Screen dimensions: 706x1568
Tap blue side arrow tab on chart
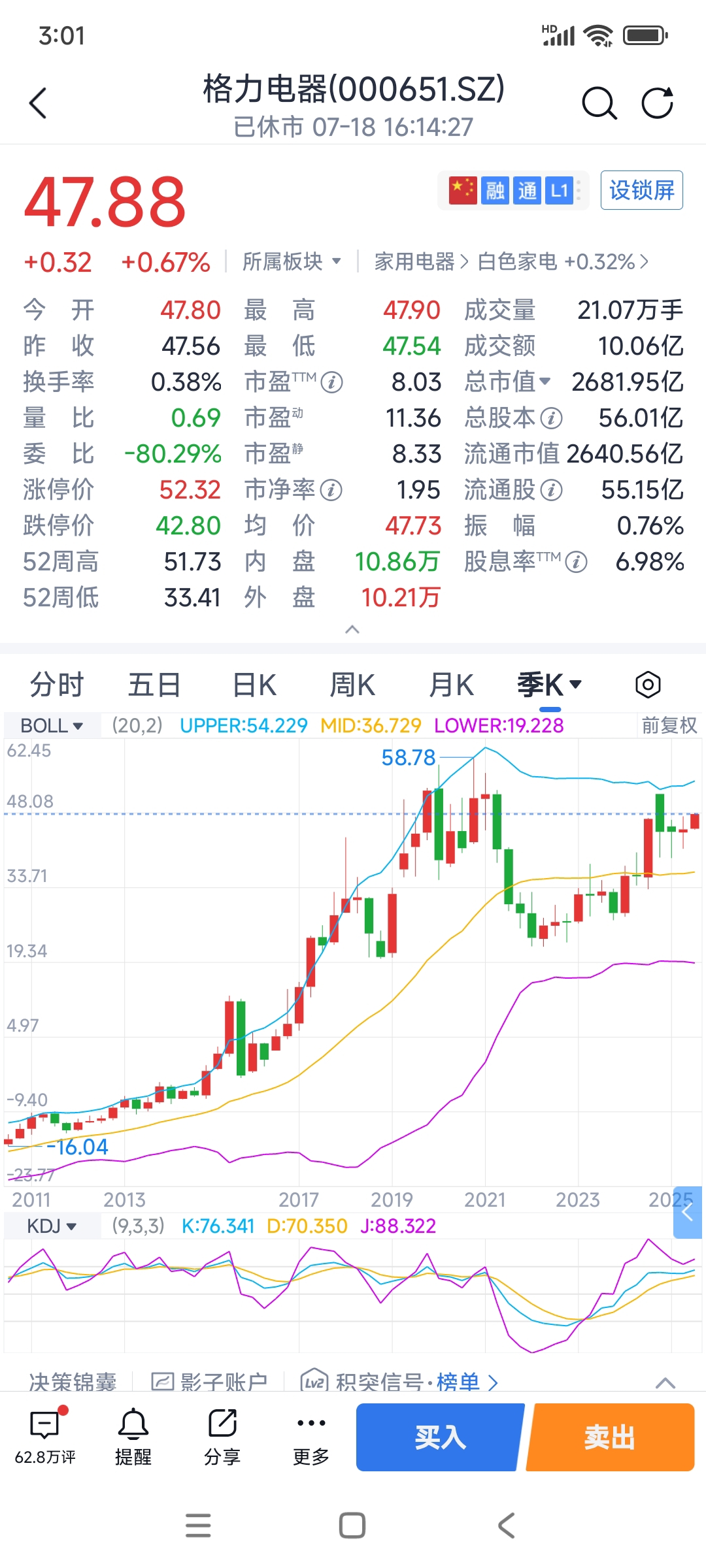pos(688,1213)
